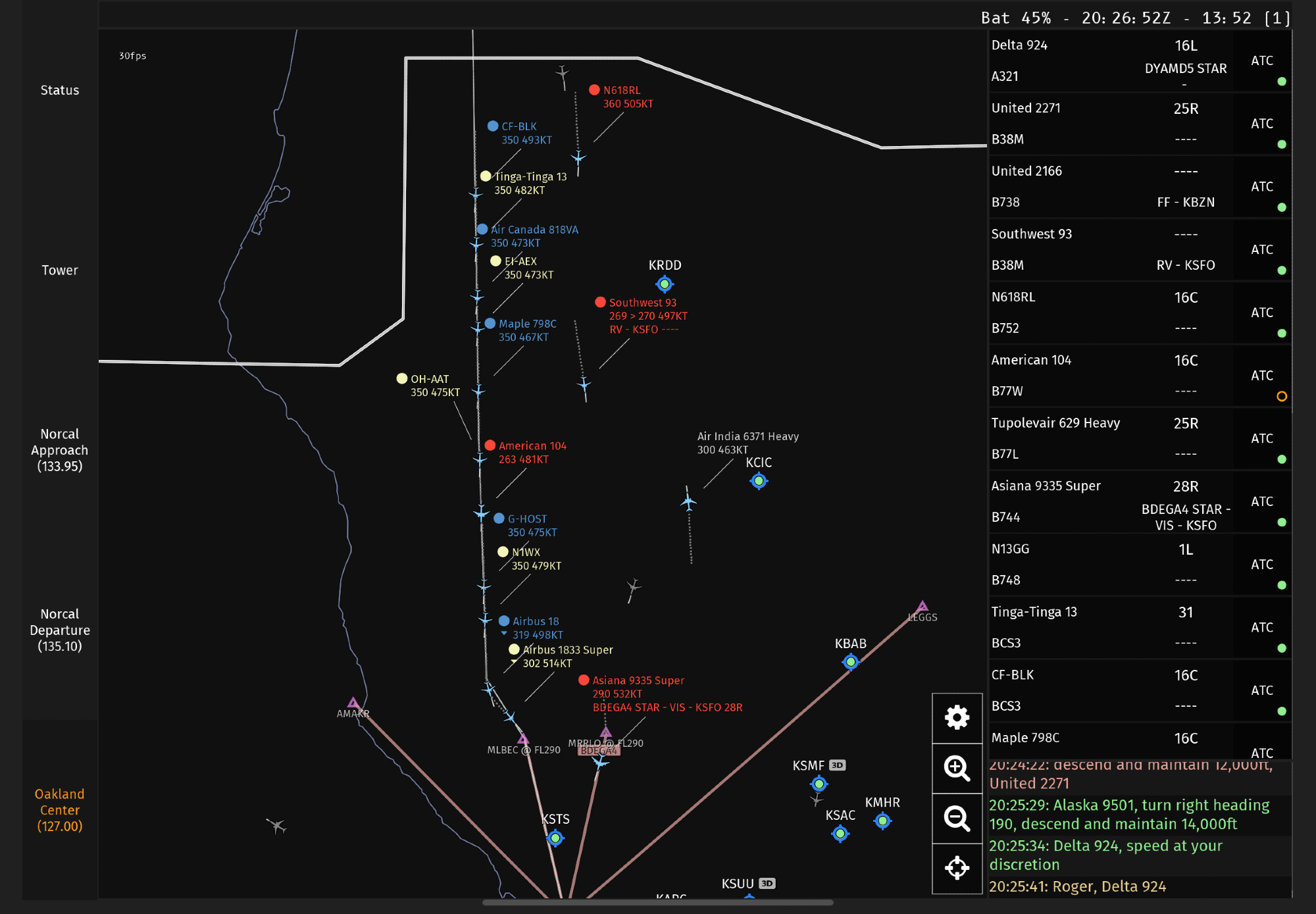The height and width of the screenshot is (914, 1316).
Task: Select Maple 798C blue aircraft dot
Action: click(x=490, y=323)
